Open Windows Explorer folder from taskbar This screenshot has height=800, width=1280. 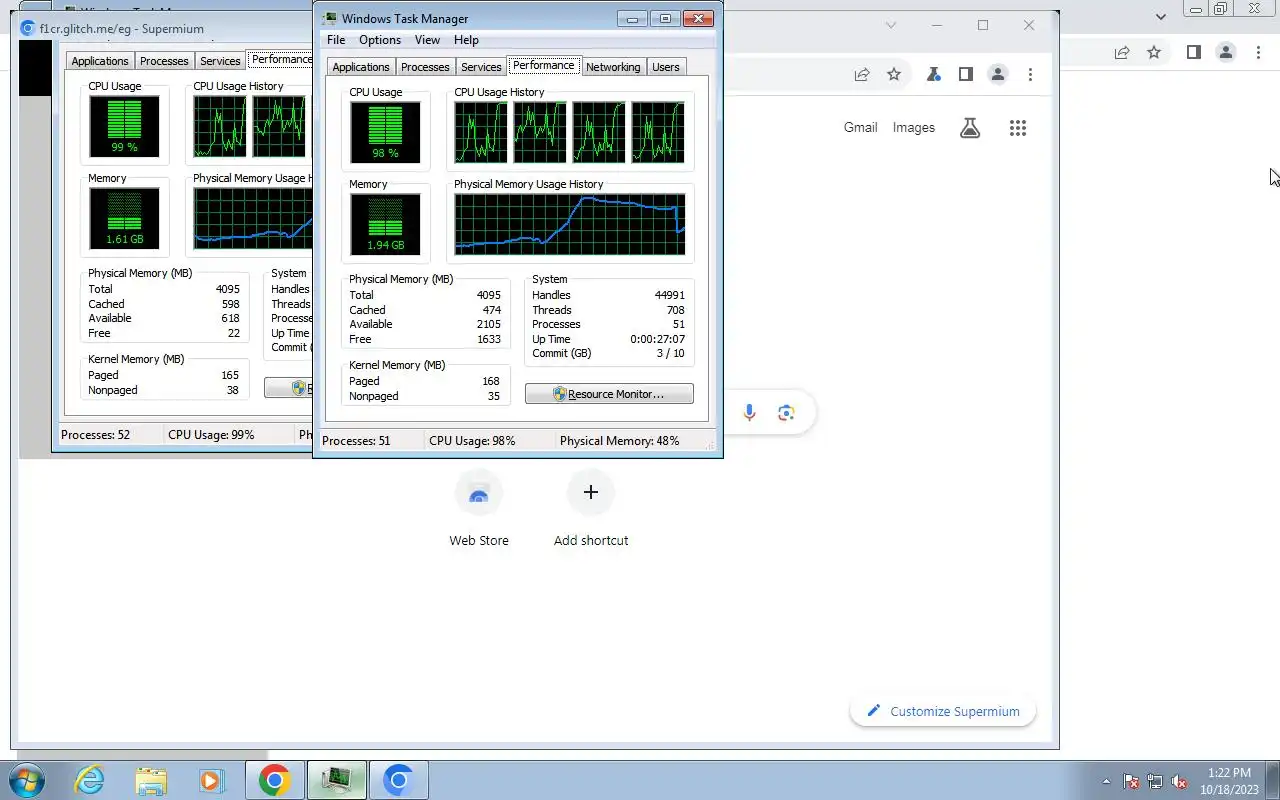coord(150,780)
